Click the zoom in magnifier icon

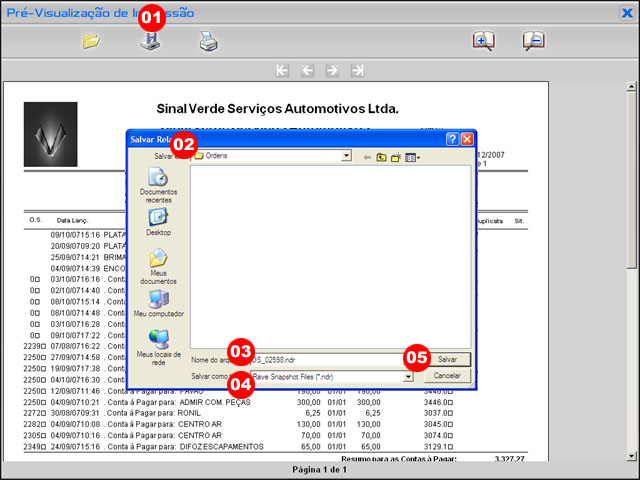(483, 41)
